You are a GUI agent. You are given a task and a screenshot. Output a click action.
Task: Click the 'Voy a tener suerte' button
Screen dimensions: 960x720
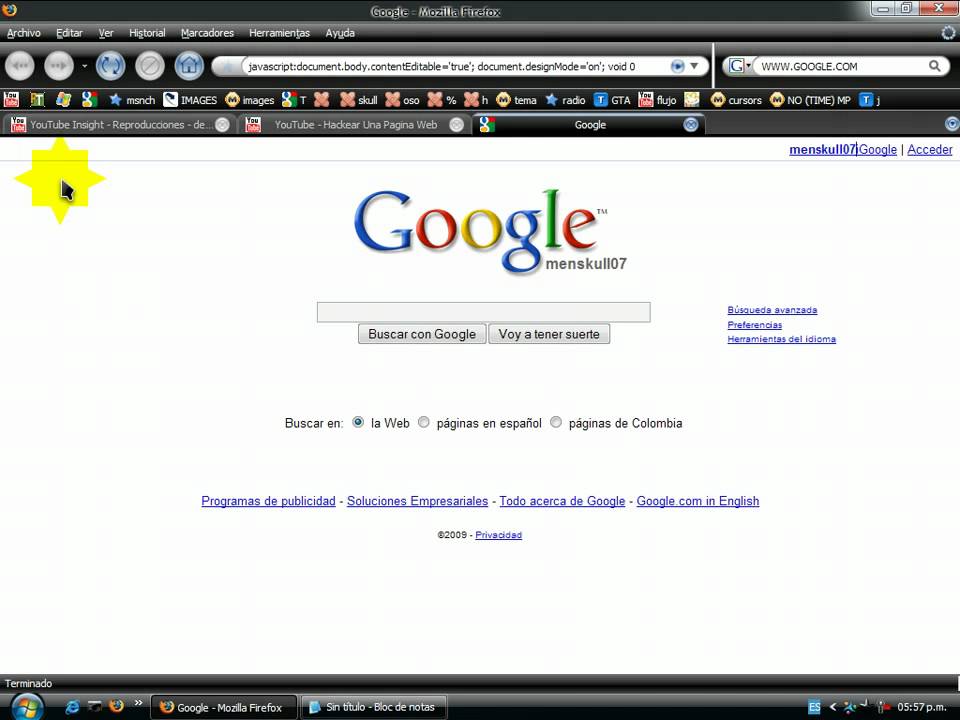[549, 334]
